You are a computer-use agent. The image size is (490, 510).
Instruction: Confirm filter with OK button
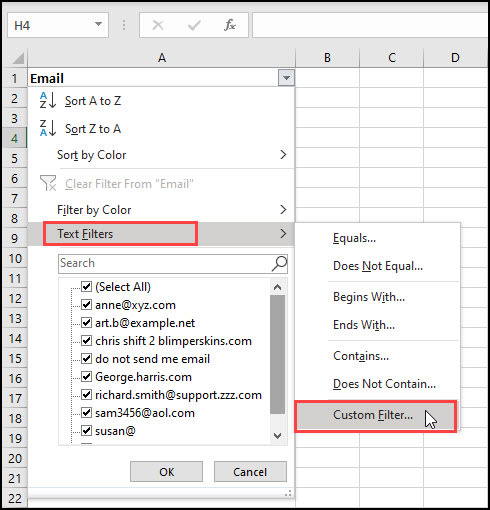click(x=166, y=472)
